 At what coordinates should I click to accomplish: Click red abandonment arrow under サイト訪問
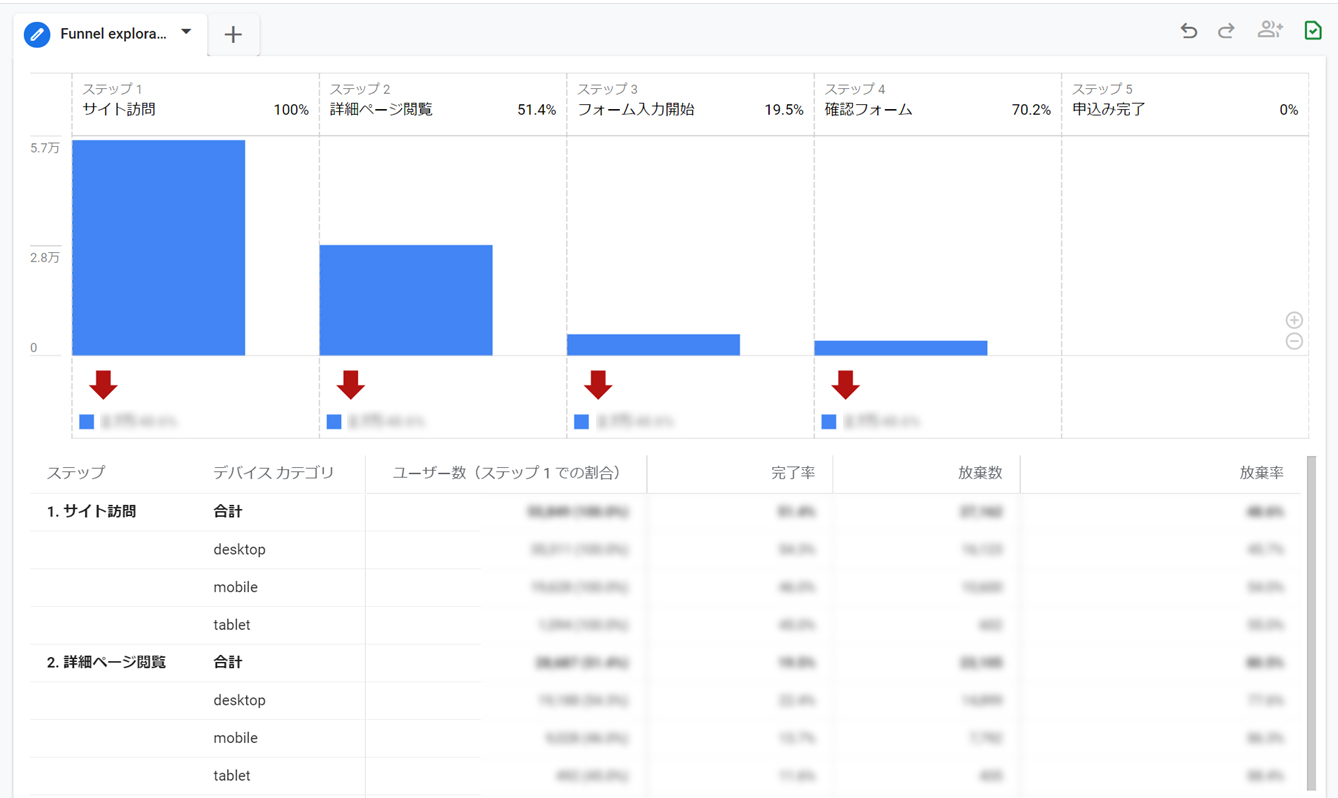tap(103, 385)
